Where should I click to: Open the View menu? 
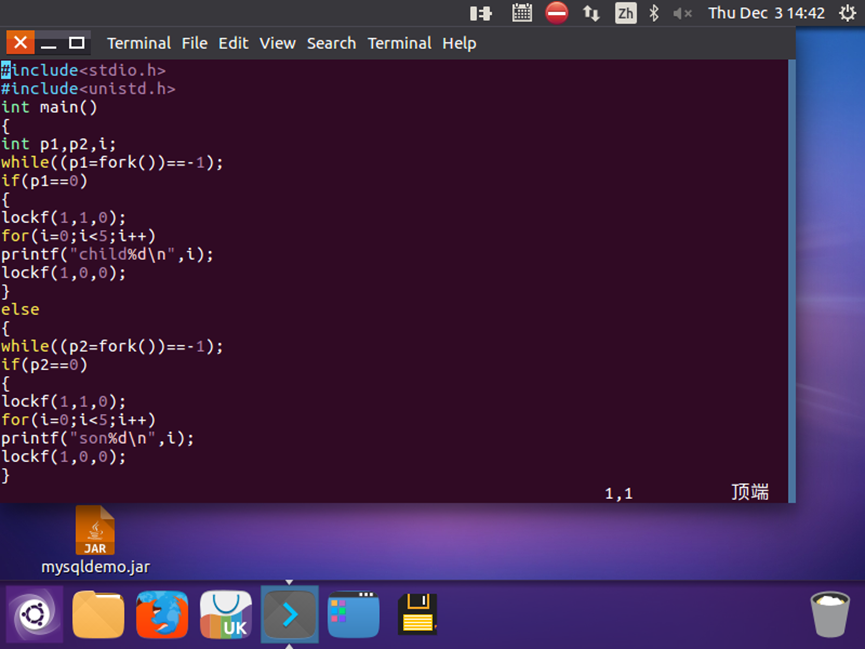pos(277,43)
